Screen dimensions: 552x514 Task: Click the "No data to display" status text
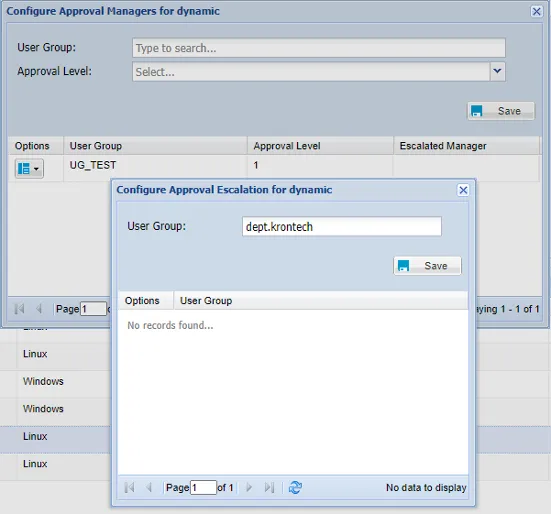[x=426, y=488]
